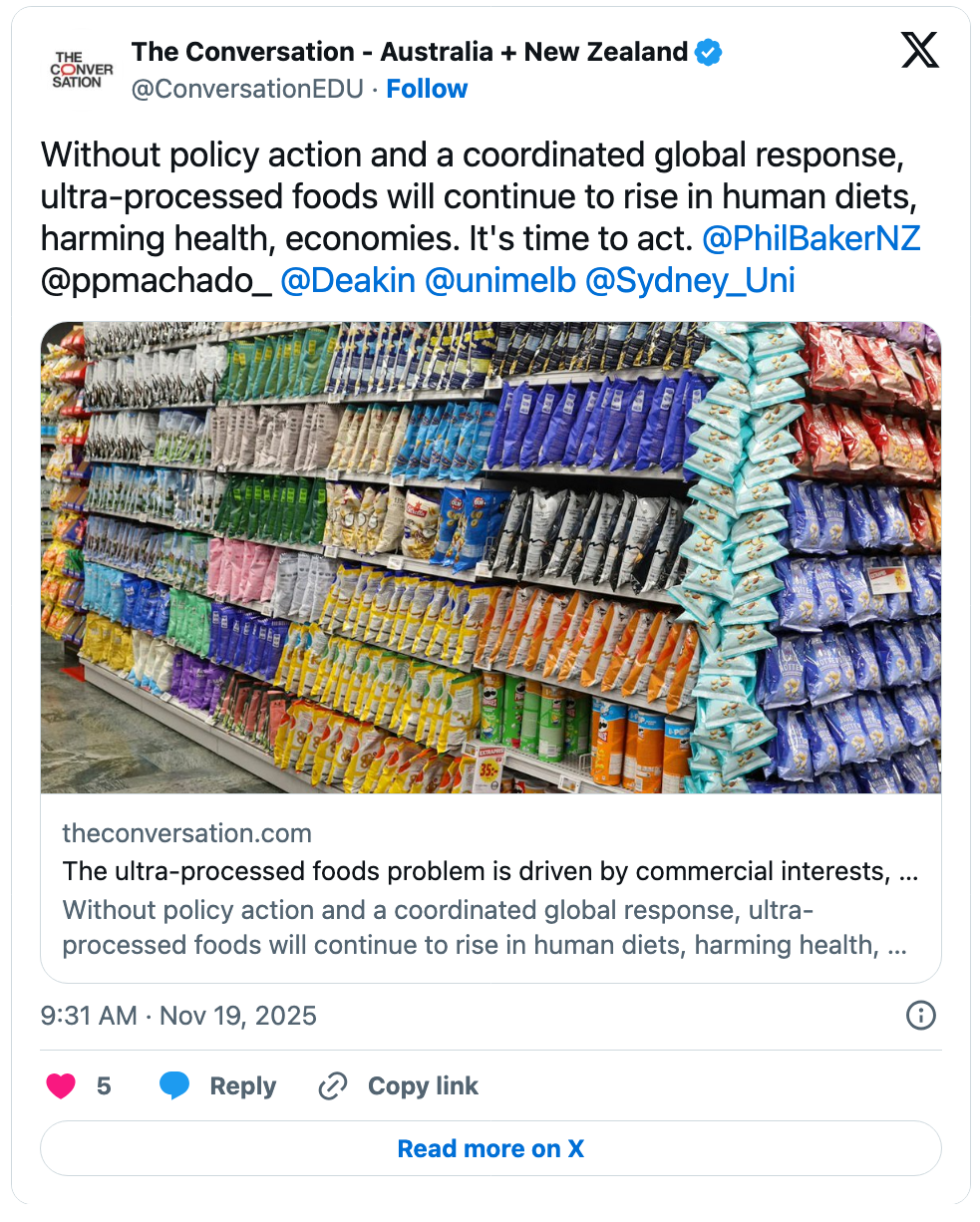
Task: Follow the ConversationEDU account
Action: 427,89
